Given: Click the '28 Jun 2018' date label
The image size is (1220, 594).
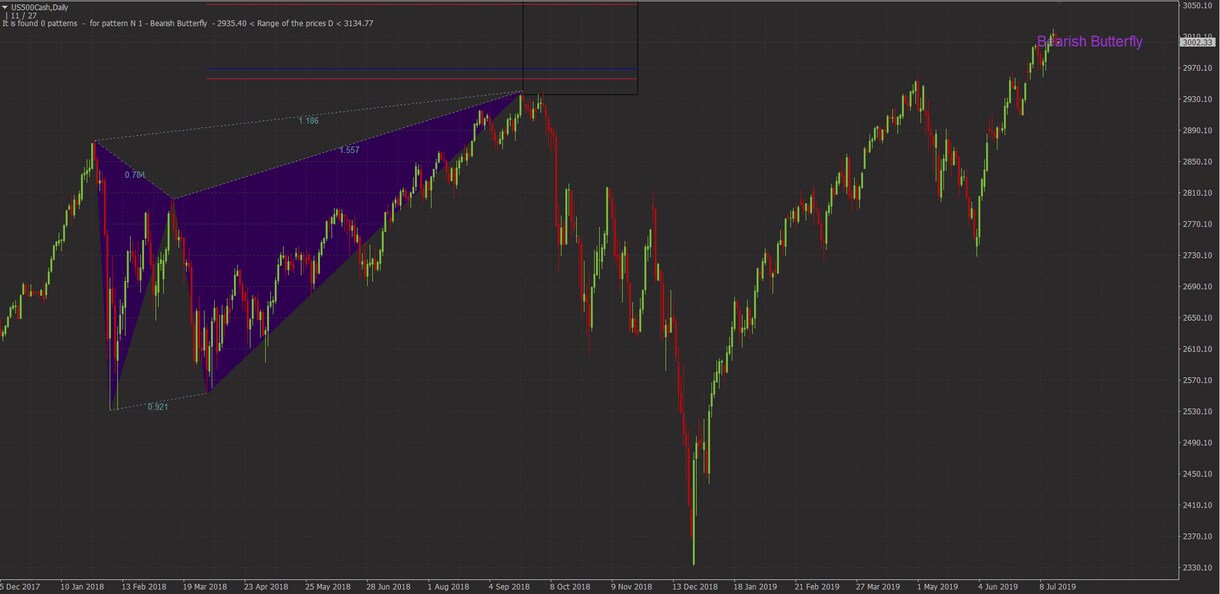Looking at the screenshot, I should click(388, 587).
